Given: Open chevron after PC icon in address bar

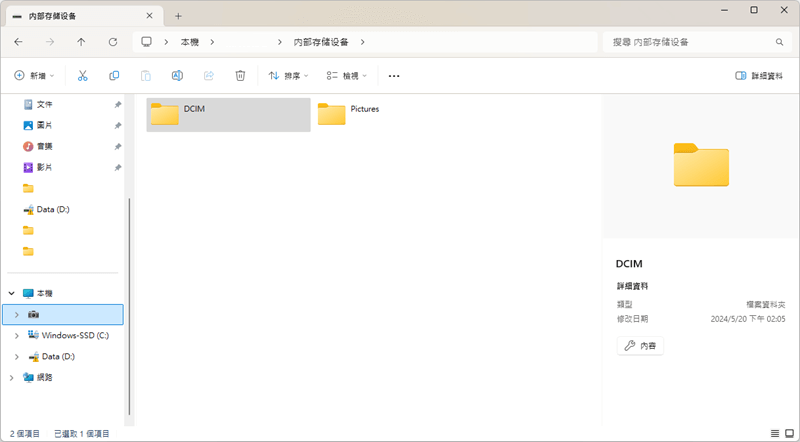Looking at the screenshot, I should pos(166,42).
